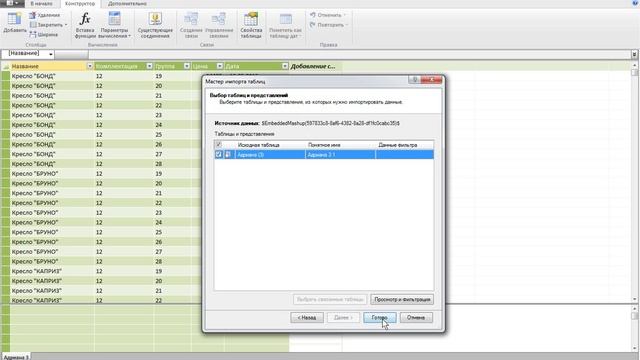The width and height of the screenshot is (640, 360).
Task: Click the Ширина column width icon
Action: tap(33, 35)
